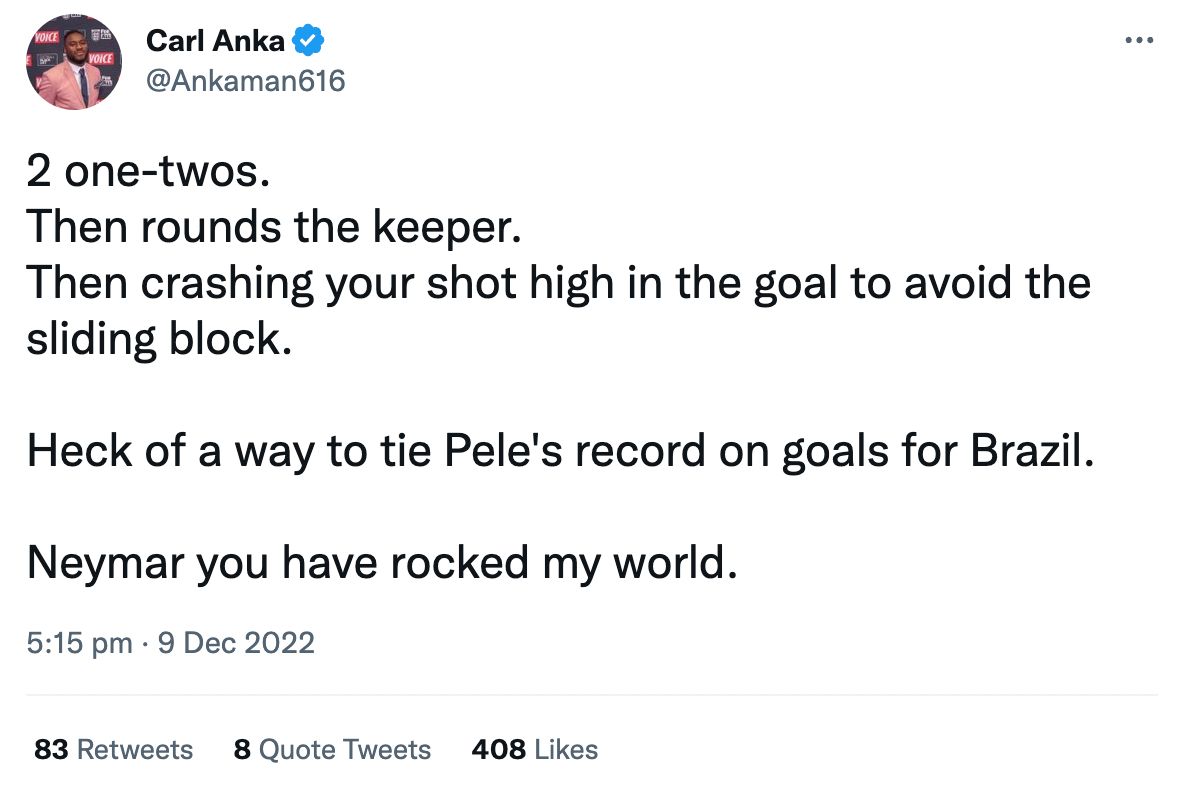
Task: See the 408 Likes list
Action: pyautogui.click(x=535, y=749)
